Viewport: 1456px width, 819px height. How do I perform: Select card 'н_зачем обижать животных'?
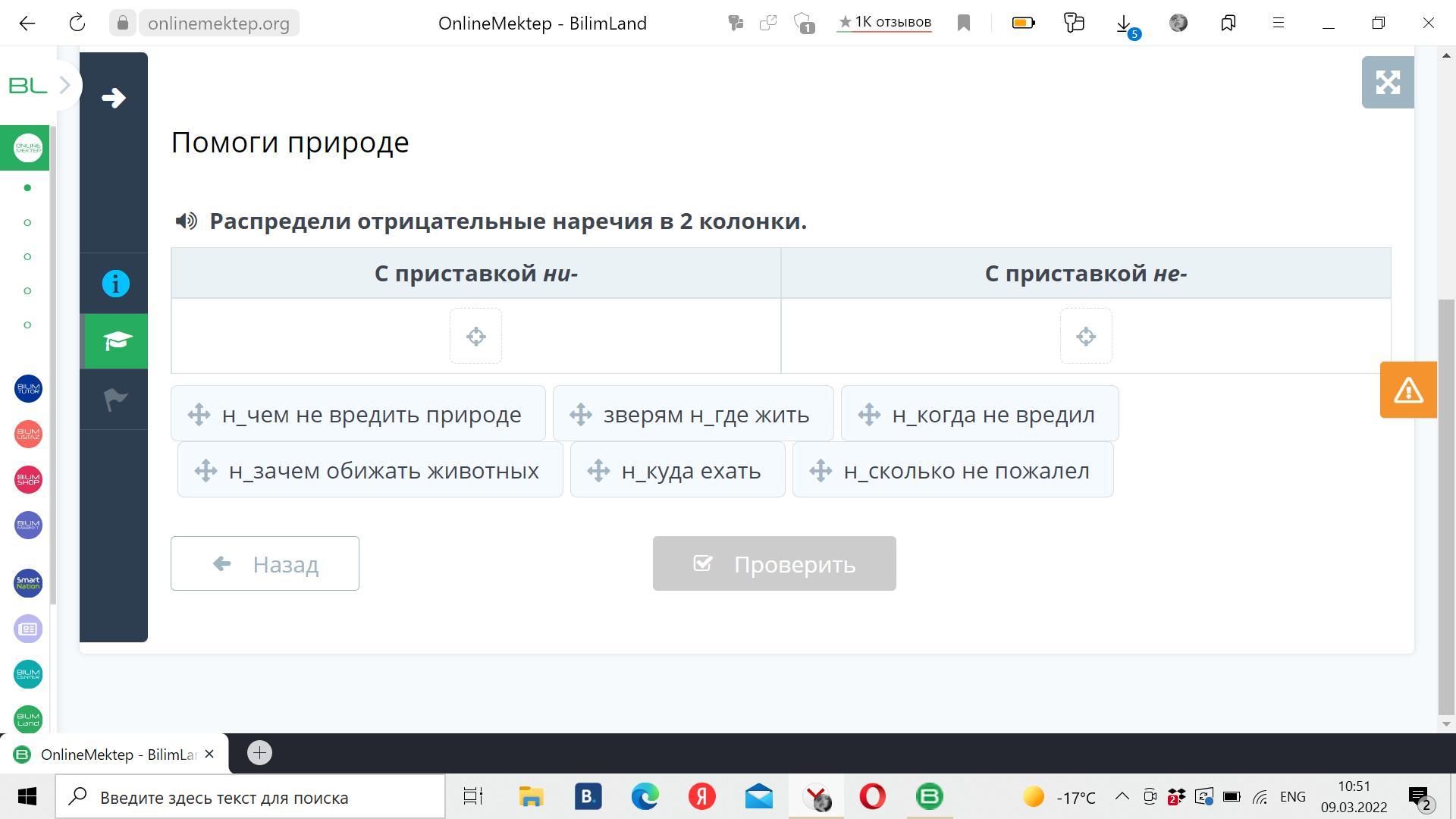370,469
